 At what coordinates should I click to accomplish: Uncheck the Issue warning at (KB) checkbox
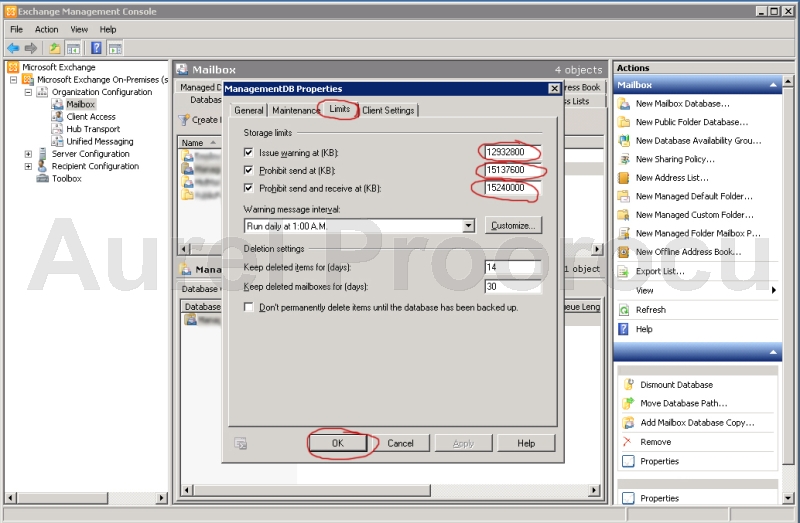[248, 153]
